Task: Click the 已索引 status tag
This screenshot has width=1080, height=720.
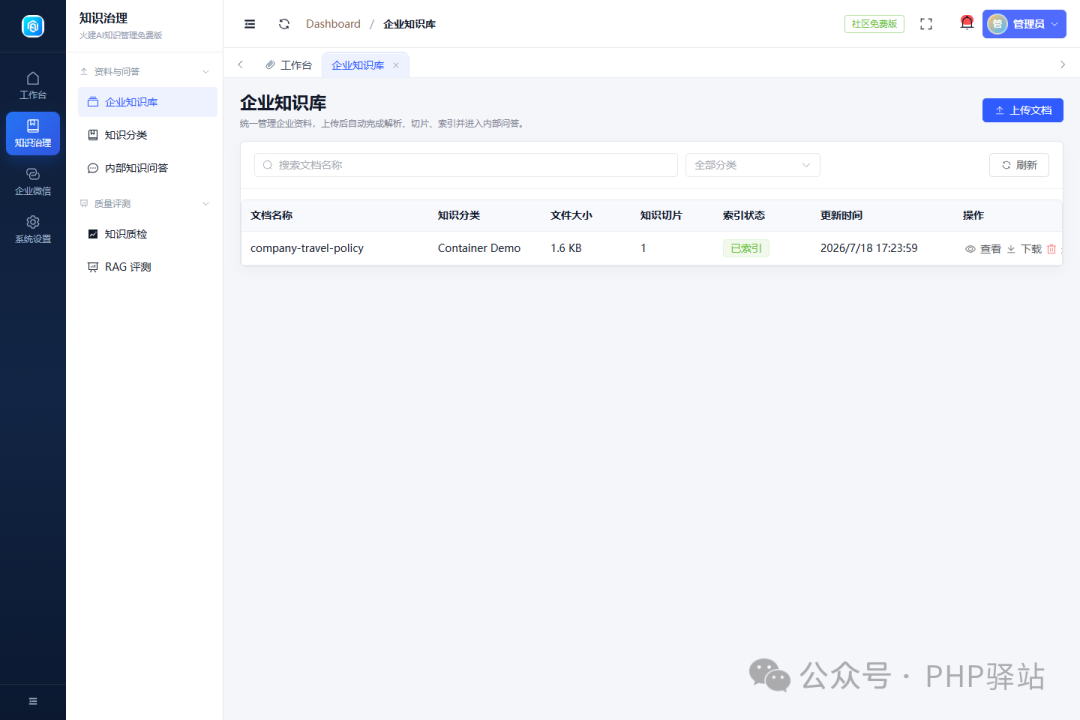Action: [x=746, y=248]
